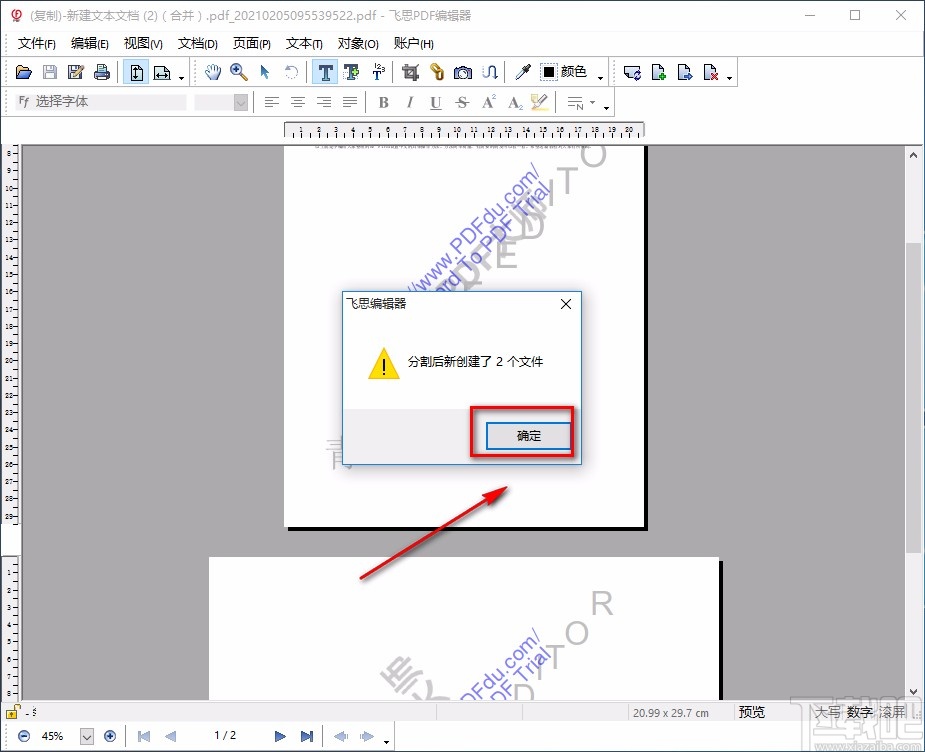
Task: Toggle fit page width view
Action: tap(162, 73)
